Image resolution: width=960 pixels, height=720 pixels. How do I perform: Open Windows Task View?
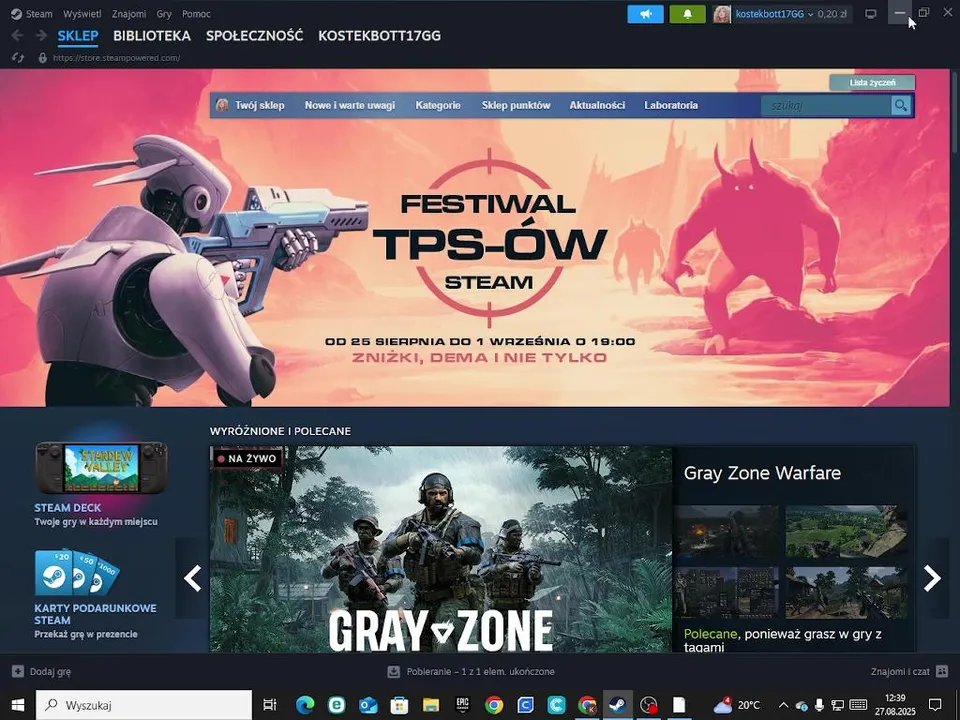coord(270,705)
